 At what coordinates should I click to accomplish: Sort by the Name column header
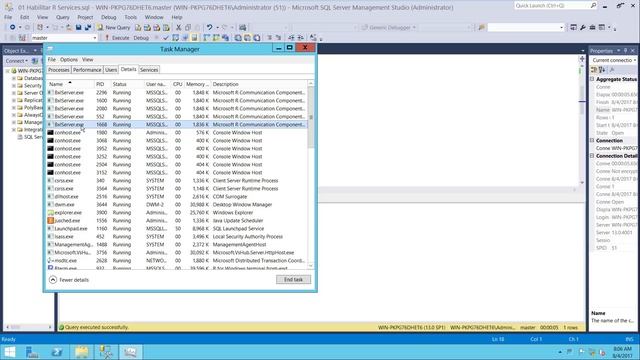pos(70,84)
